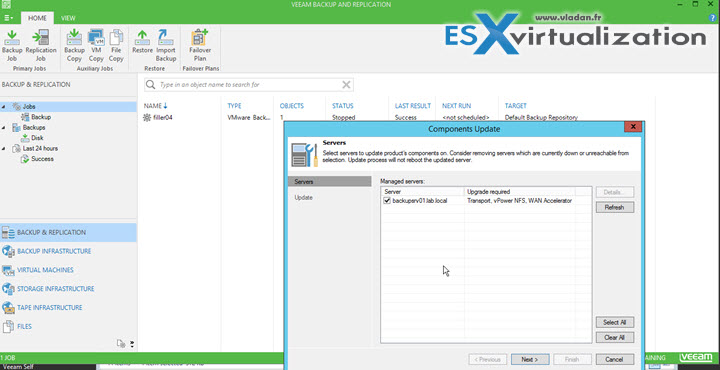Clear the search box with X
720x370 pixels.
(x=346, y=84)
